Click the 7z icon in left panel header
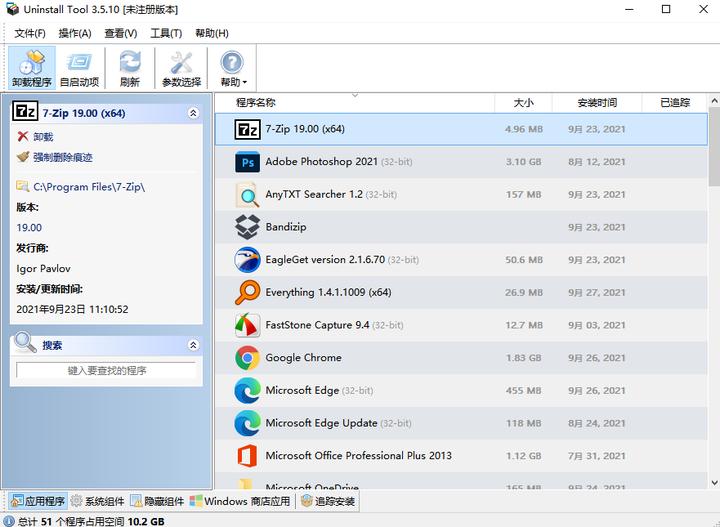 coord(25,111)
